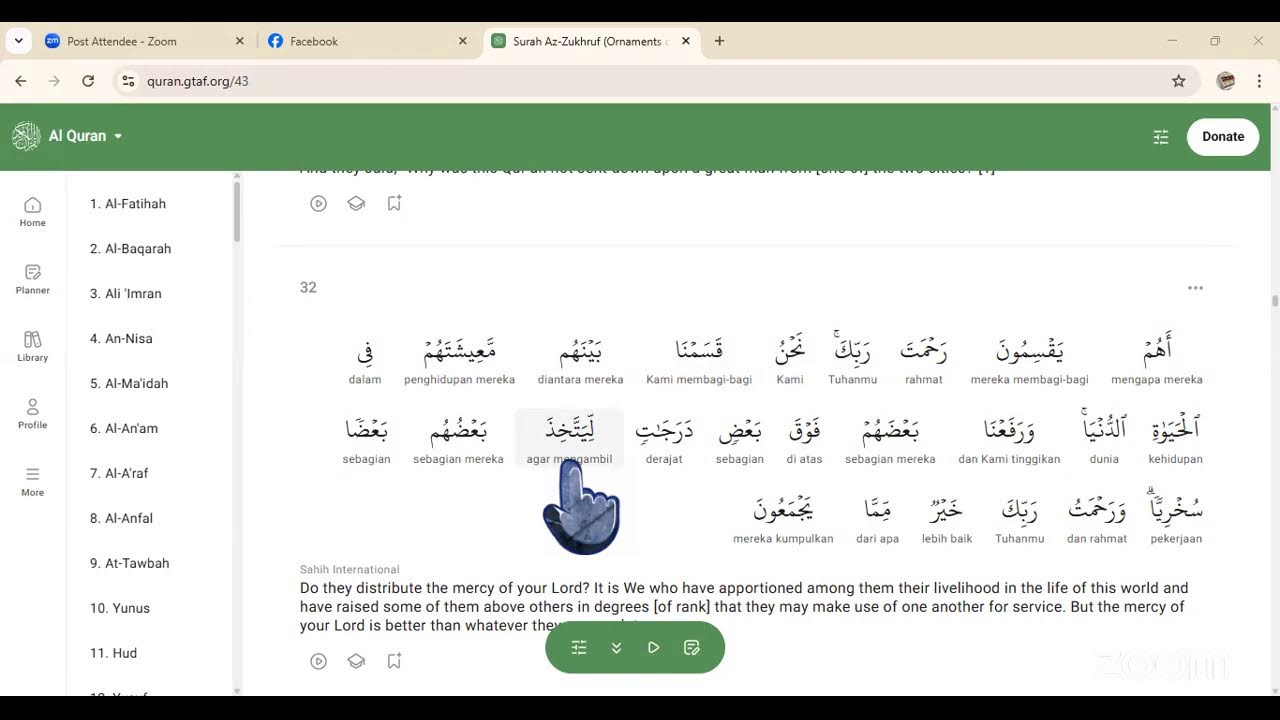1280x720 pixels.
Task: Open tafsir layers icon for verse 32
Action: coord(356,661)
